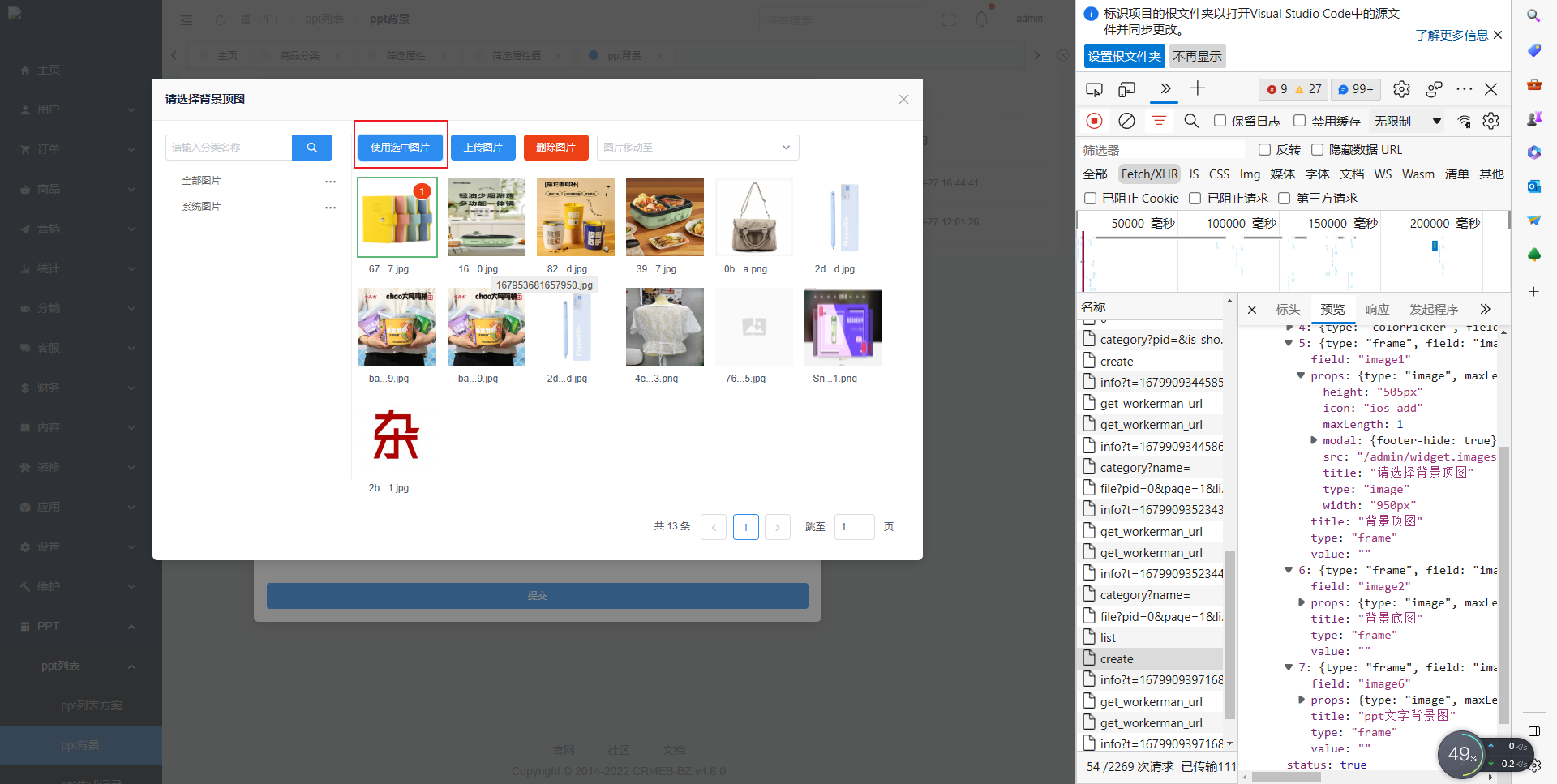Check 第三方请求 option
Viewport: 1557px width, 784px height.
tap(1284, 198)
